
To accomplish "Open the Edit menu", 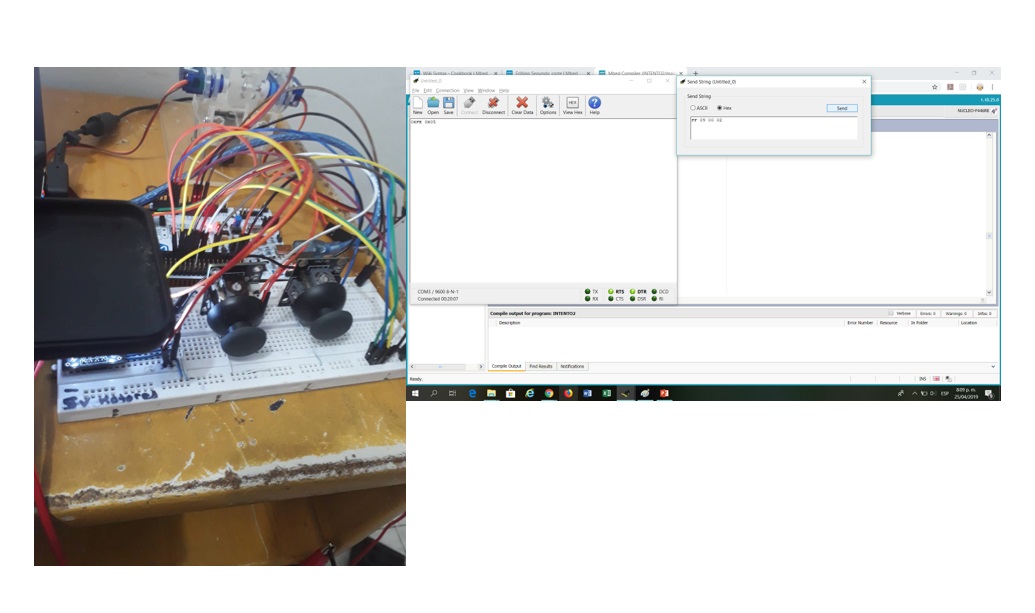I will (x=428, y=90).
